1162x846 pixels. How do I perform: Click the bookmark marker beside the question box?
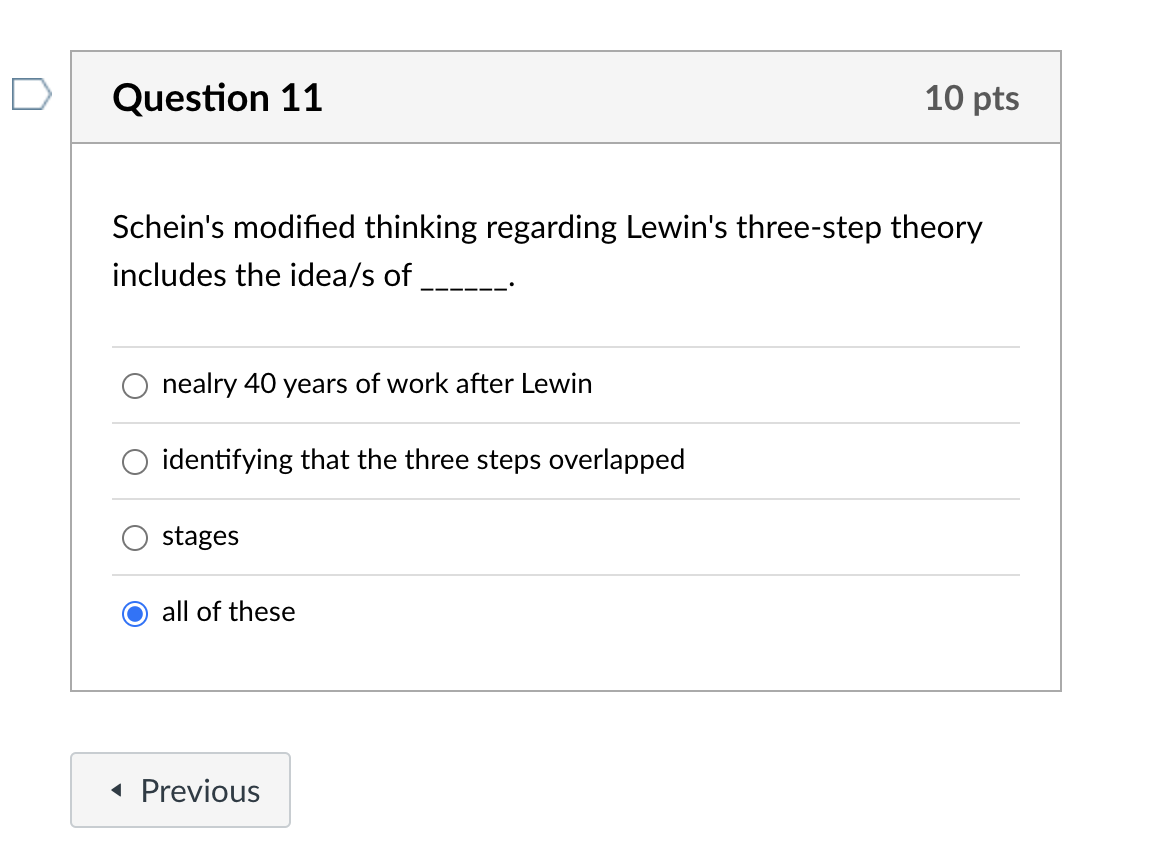[30, 93]
